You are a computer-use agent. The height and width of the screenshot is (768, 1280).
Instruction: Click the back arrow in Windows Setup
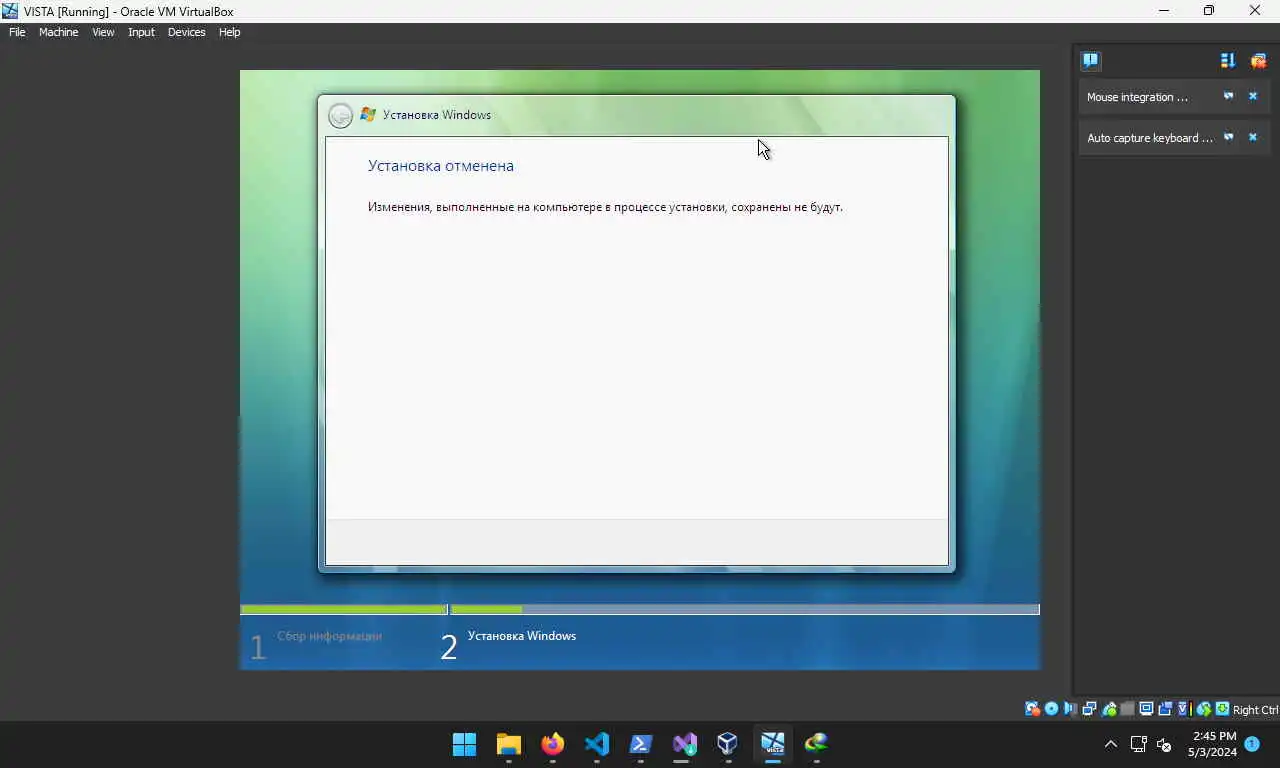coord(340,115)
